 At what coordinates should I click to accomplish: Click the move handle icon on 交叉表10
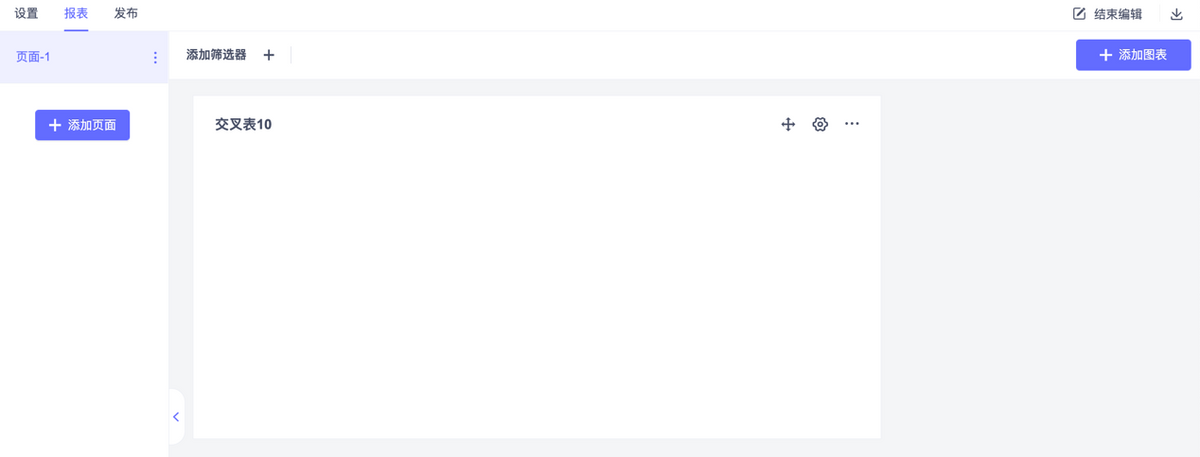[788, 124]
